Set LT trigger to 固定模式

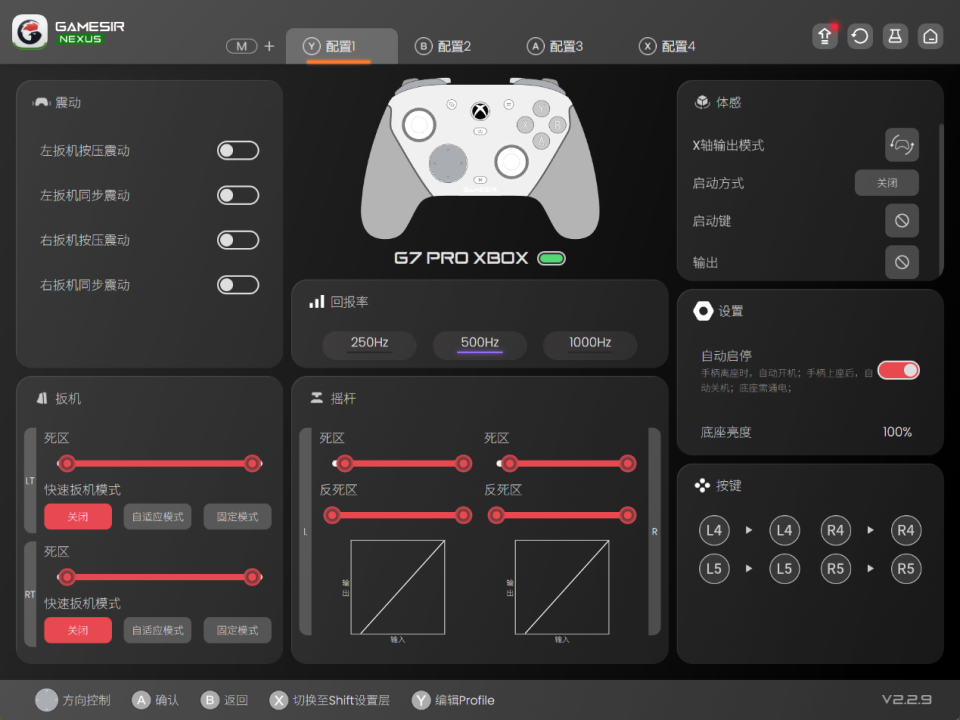point(238,517)
